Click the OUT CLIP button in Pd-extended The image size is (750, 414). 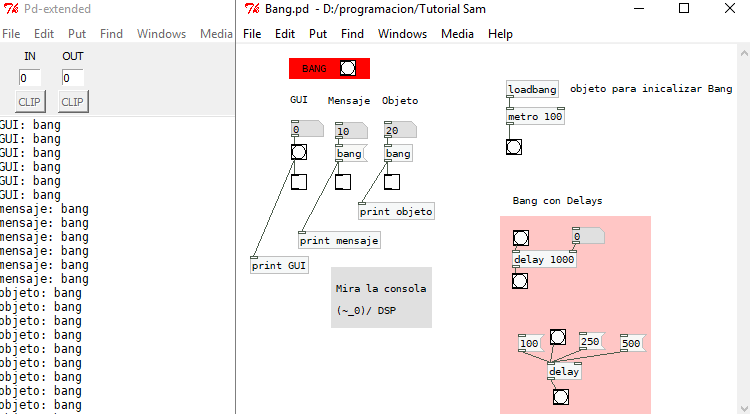(73, 102)
